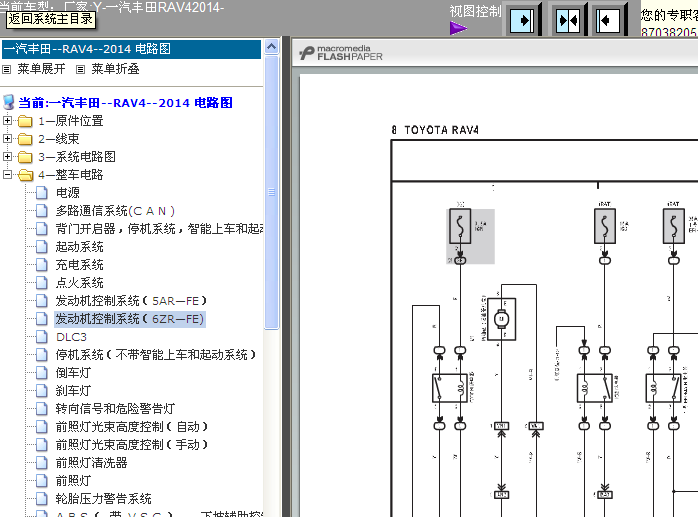Click the document icon beside 前照灯清洗器
The height and width of the screenshot is (517, 698).
(x=41, y=463)
